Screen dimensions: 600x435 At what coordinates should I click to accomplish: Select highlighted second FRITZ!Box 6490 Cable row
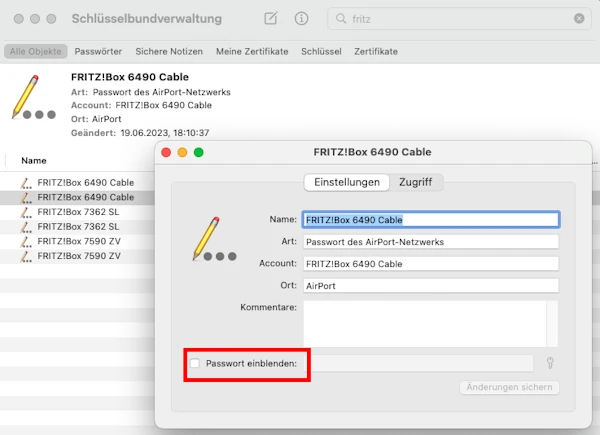tap(77, 197)
